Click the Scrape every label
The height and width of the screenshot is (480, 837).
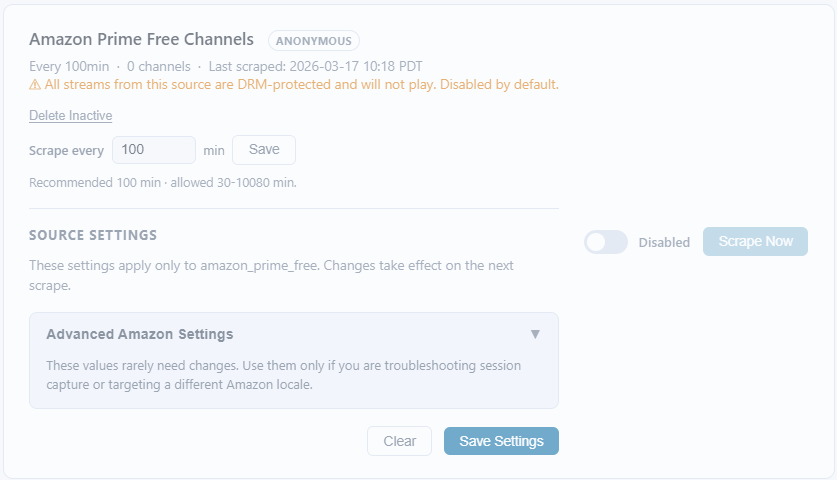(66, 150)
